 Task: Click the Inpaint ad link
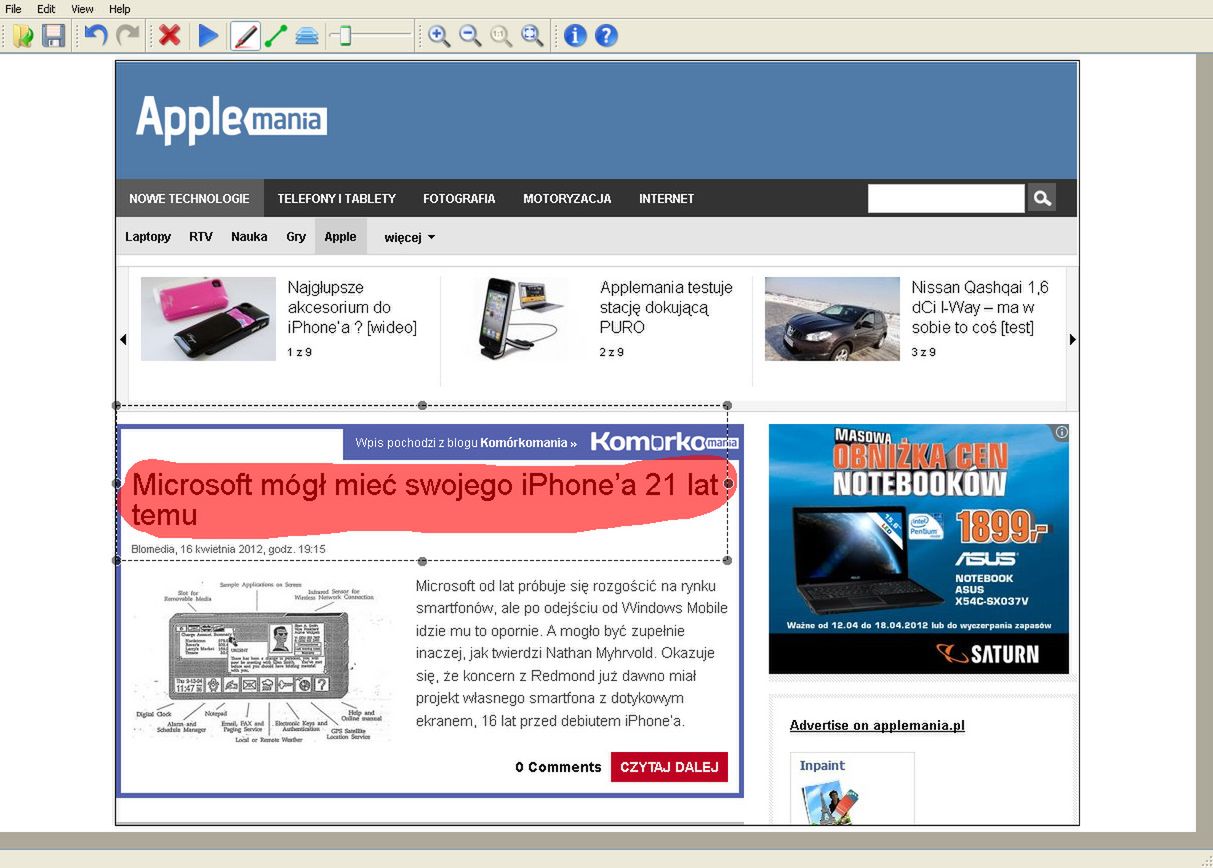point(822,765)
